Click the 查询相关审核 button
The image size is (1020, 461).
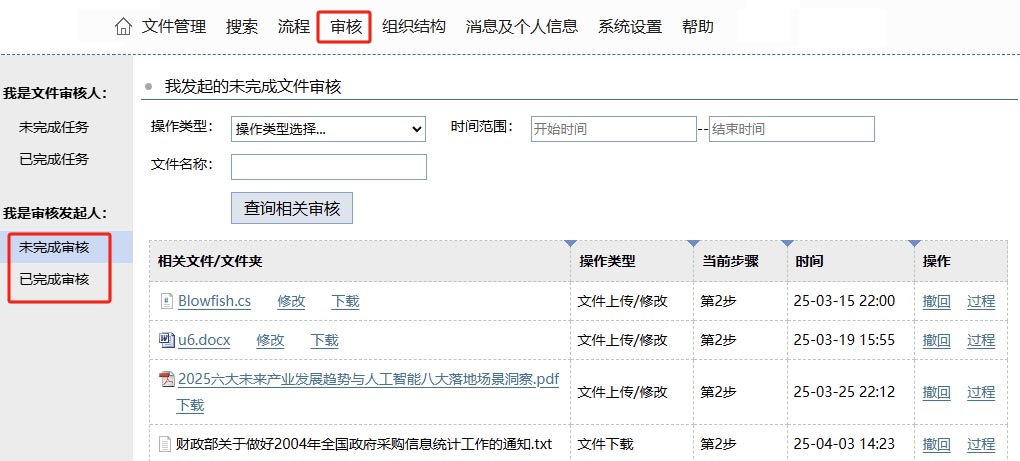[x=292, y=209]
